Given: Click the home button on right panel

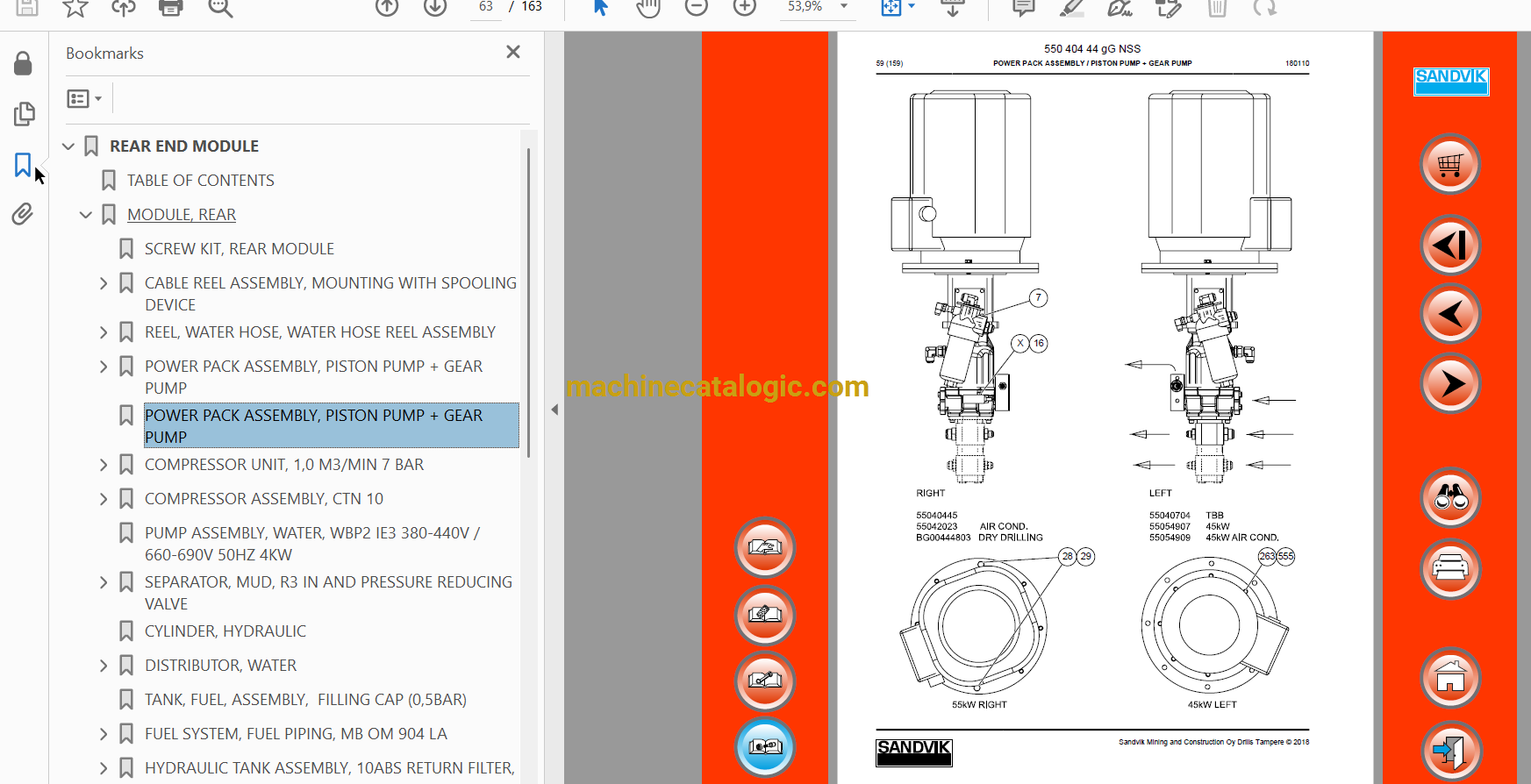Looking at the screenshot, I should (1450, 678).
